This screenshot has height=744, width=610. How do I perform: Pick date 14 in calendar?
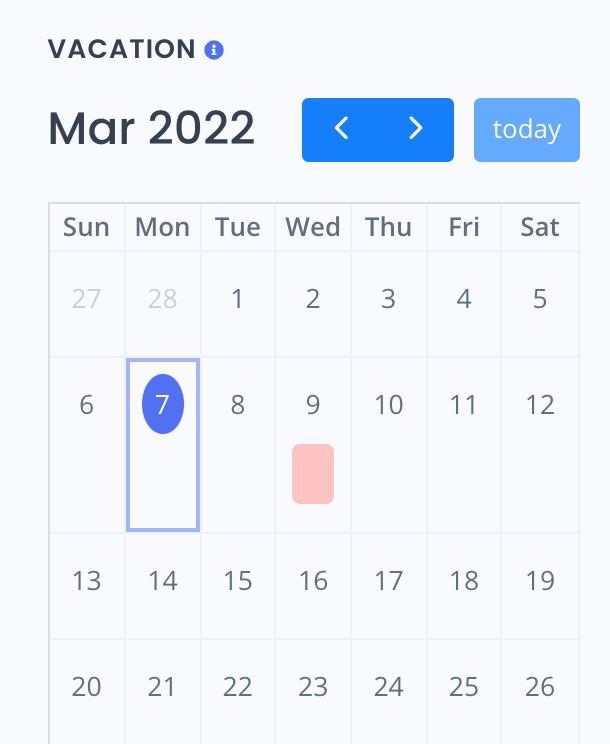[163, 581]
